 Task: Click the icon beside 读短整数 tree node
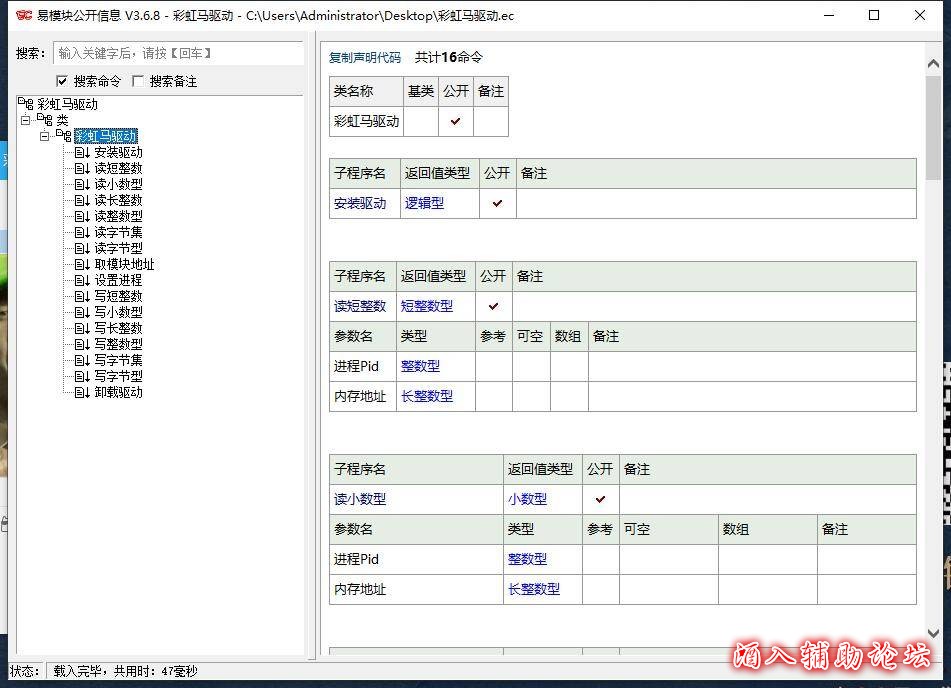82,169
